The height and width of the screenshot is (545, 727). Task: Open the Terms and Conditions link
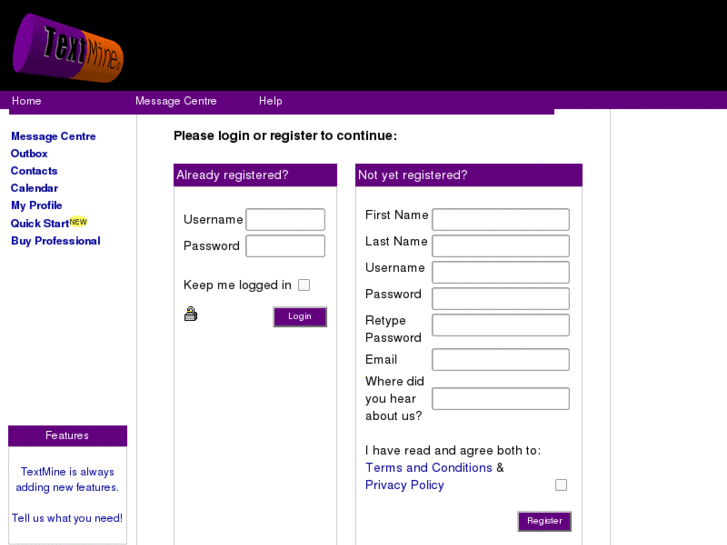[429, 468]
